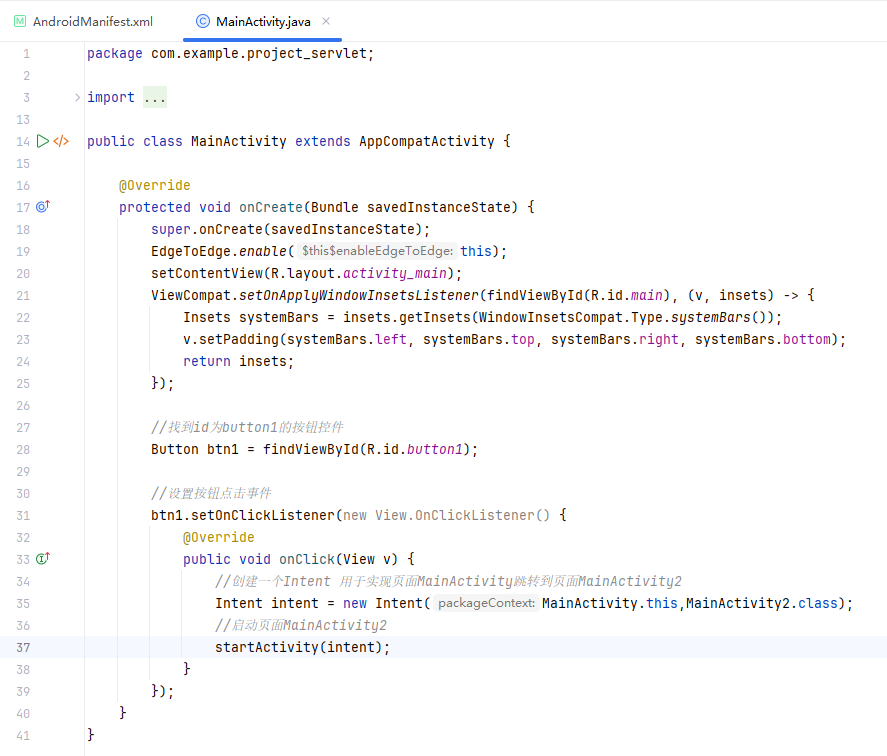Place cursor on package com.example.project_servlet

tap(230, 53)
